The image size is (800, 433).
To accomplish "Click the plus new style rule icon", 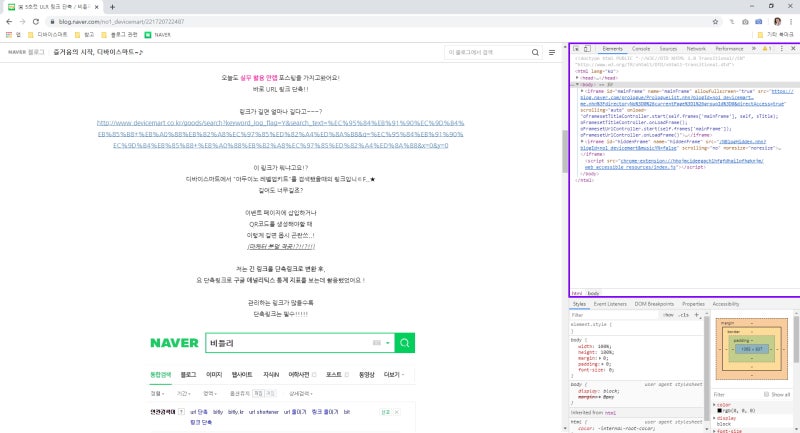I will 696,315.
